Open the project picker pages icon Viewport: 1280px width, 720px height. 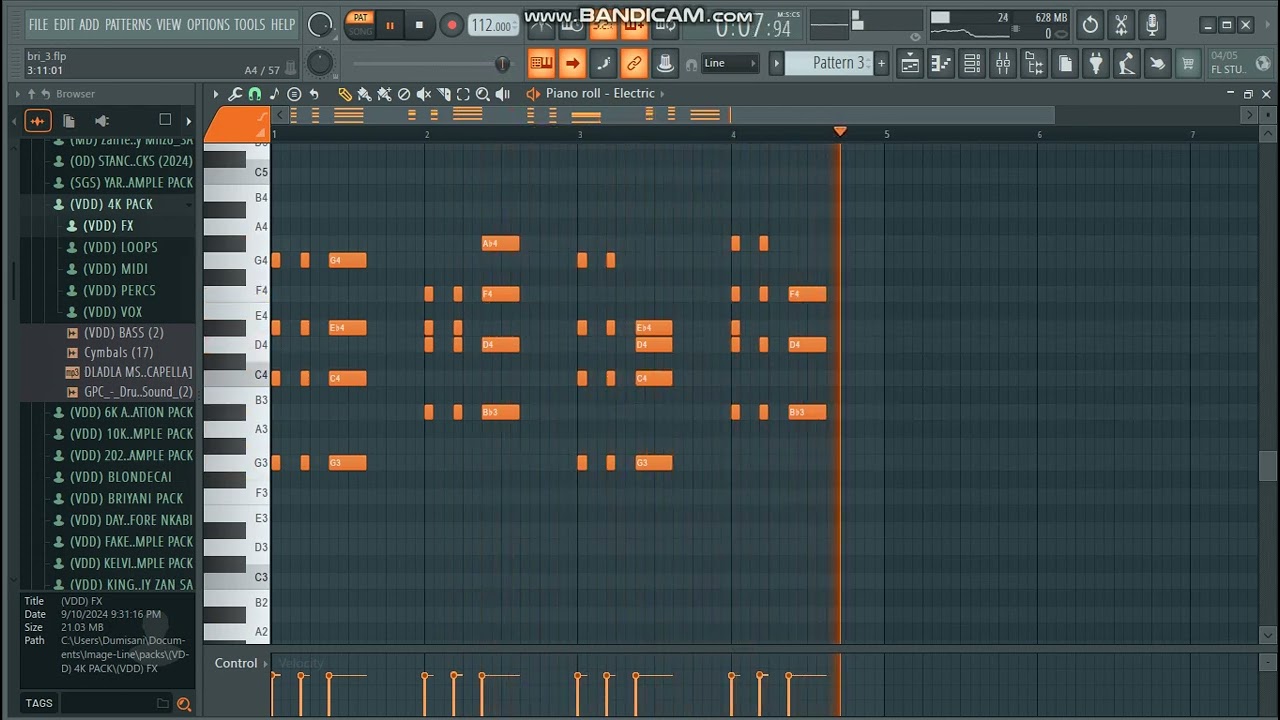click(1065, 64)
